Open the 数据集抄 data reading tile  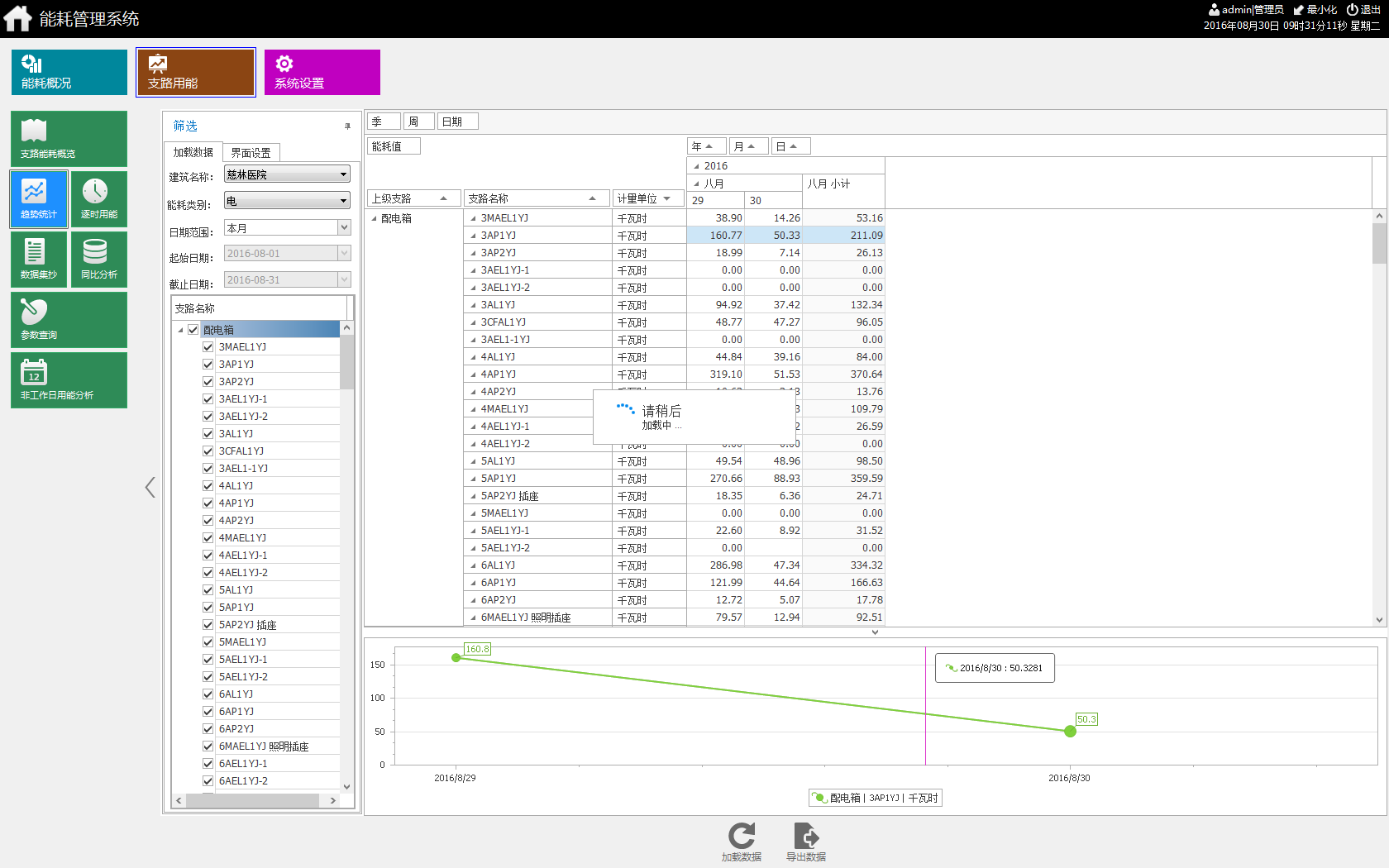tap(39, 260)
